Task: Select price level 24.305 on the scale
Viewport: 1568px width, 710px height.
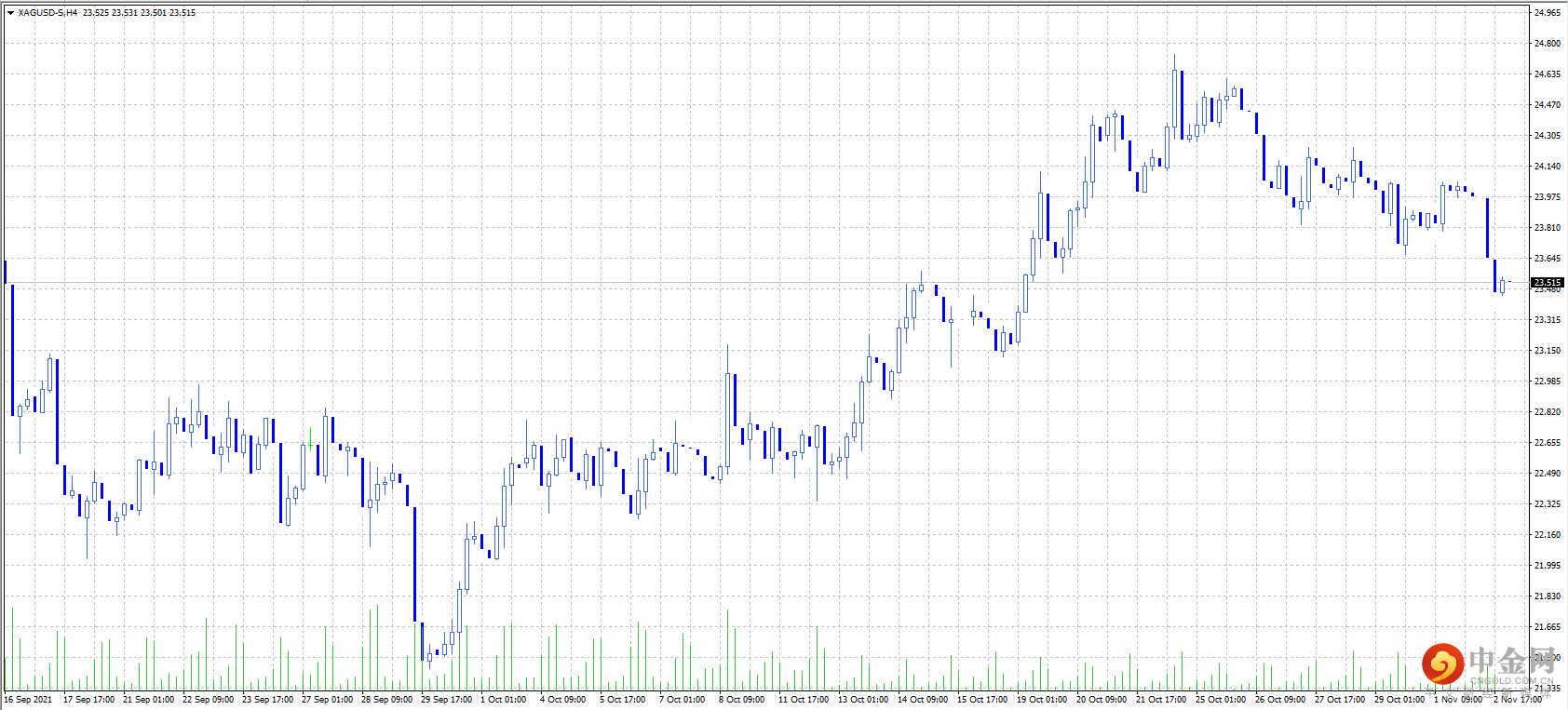Action: pyautogui.click(x=1547, y=136)
